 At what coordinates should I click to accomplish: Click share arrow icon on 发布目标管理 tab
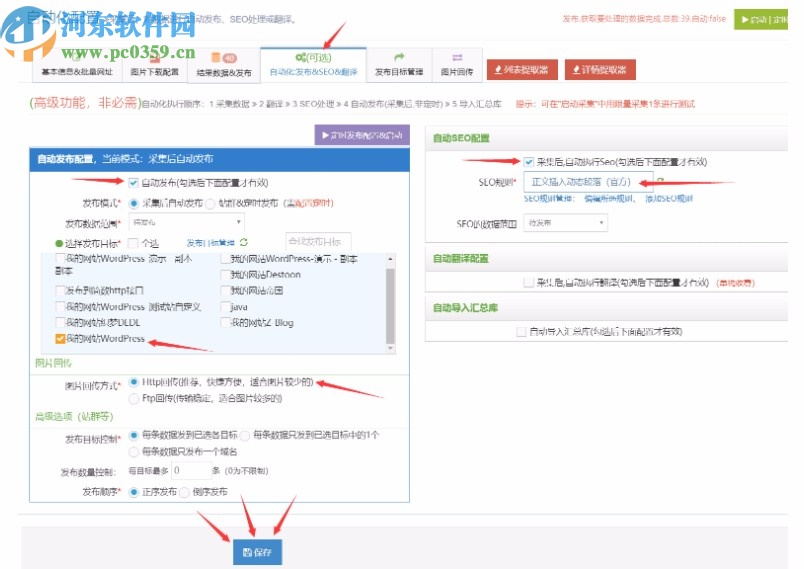399,57
